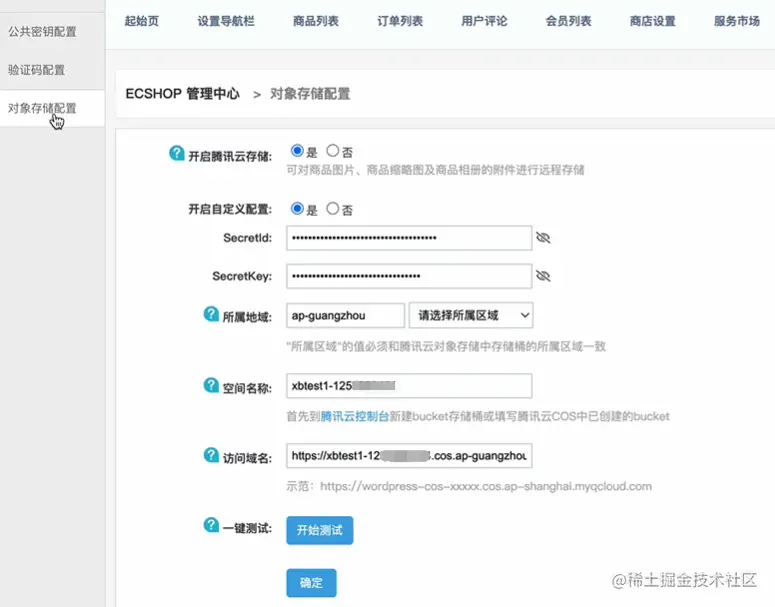Select 是 for 开启自定义配置
Viewport: 775px width, 607px height.
point(297,209)
